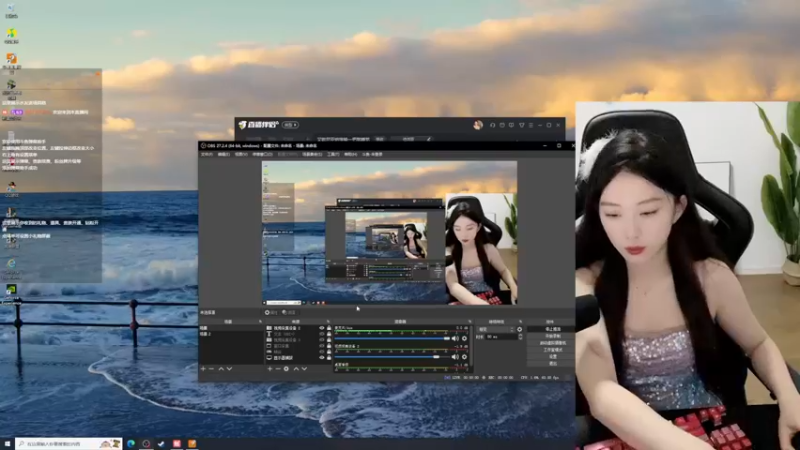Open scene transition type dropdown
The width and height of the screenshot is (800, 450).
click(495, 330)
